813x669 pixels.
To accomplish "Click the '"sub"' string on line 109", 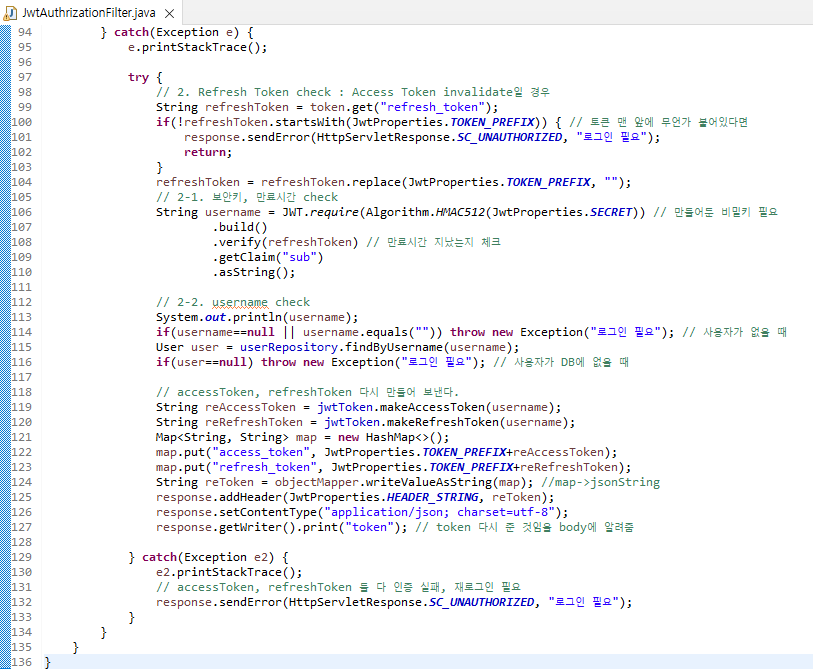I will pos(299,257).
